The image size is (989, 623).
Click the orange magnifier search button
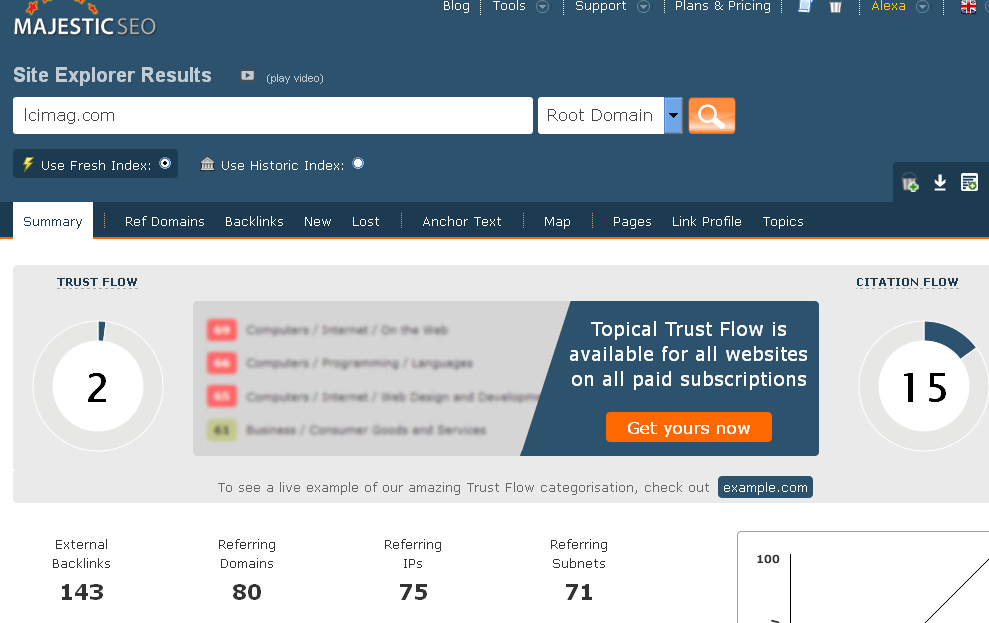pos(711,115)
